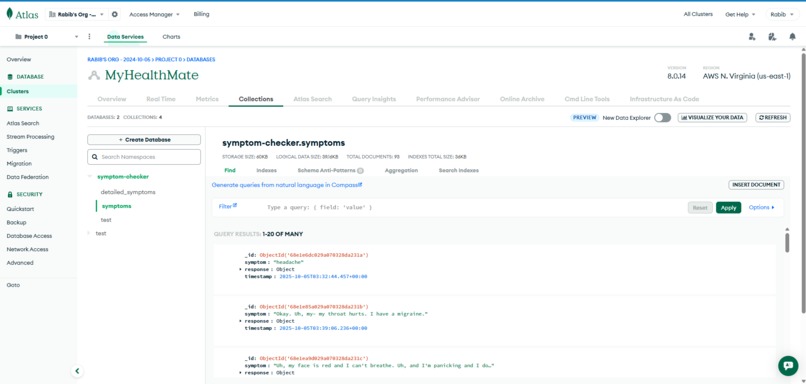Open the Metrics tab

(207, 99)
